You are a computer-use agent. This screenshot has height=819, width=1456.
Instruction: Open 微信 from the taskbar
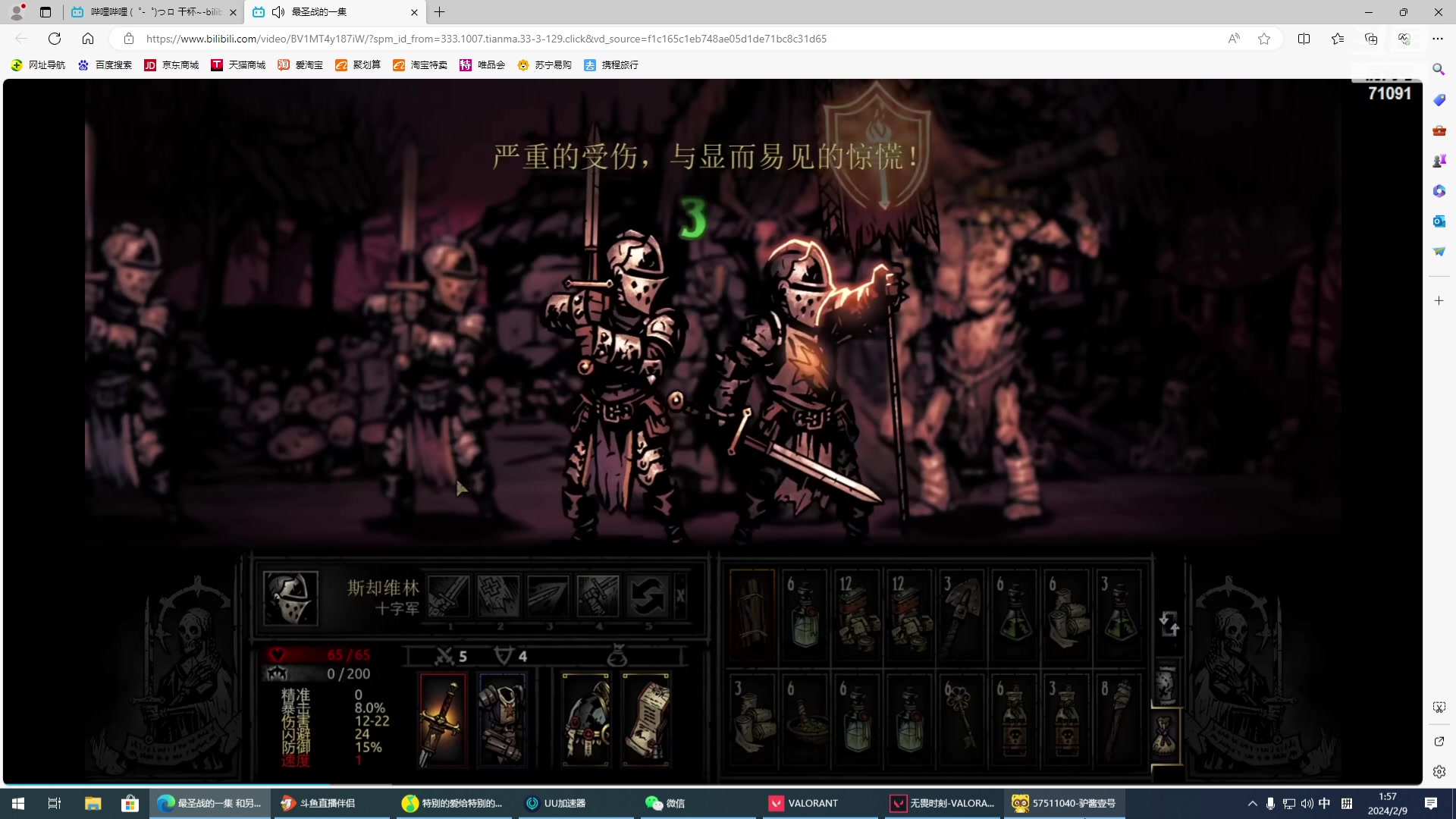click(698, 803)
